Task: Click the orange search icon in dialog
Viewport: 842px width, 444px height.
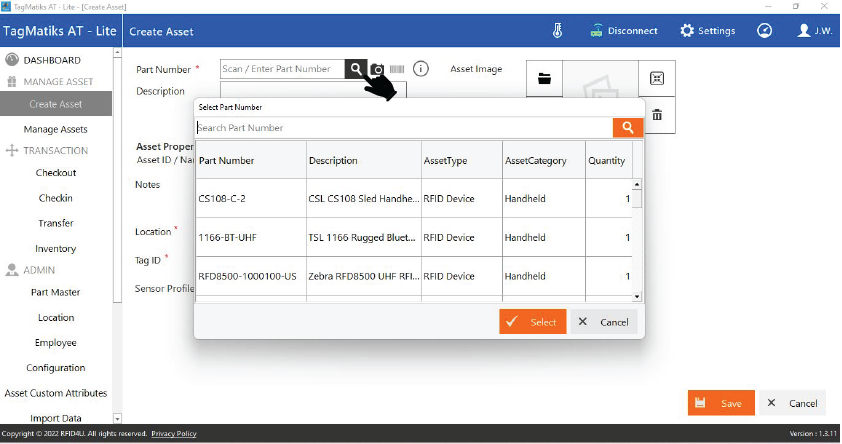Action: coord(627,127)
